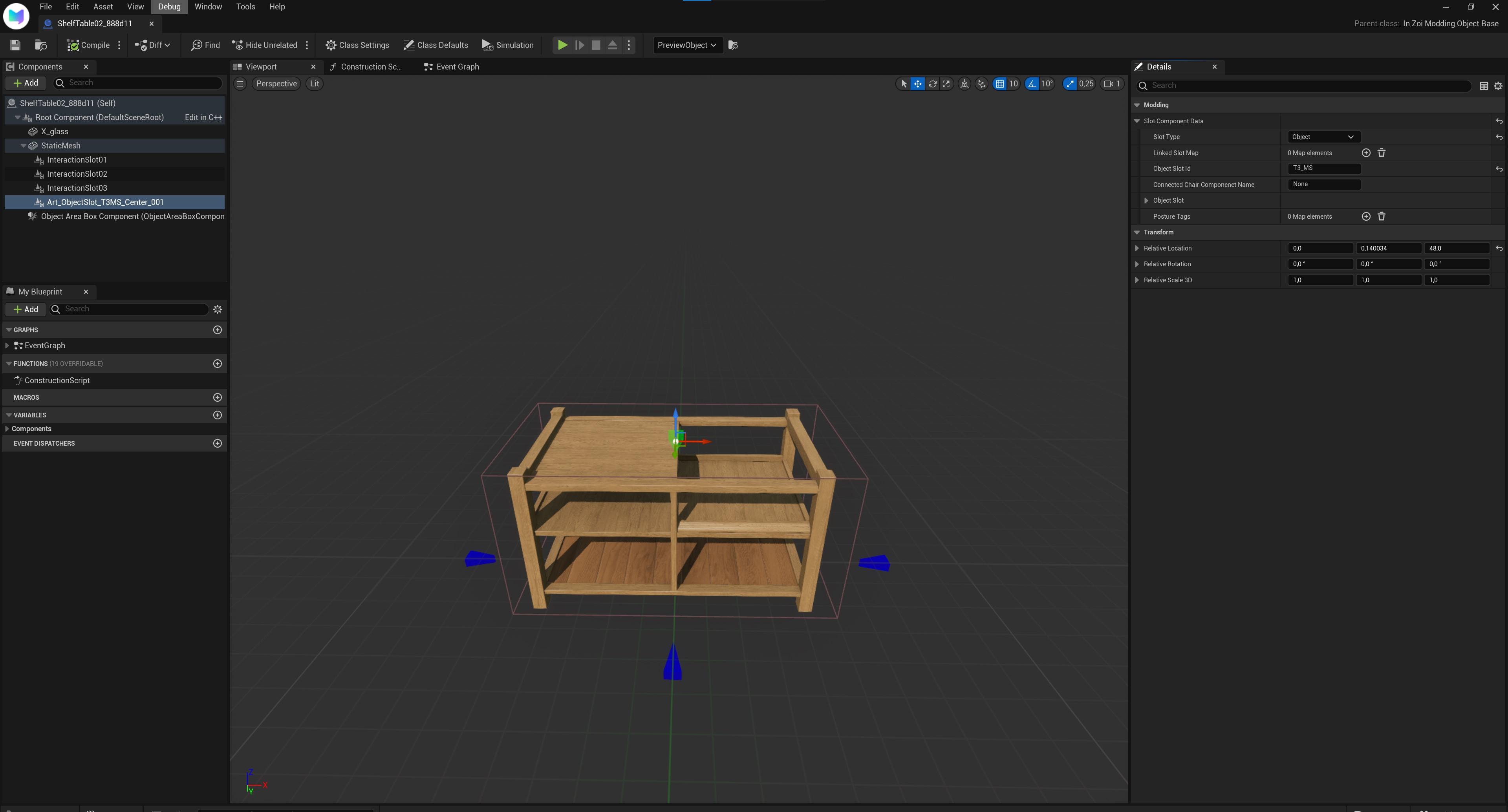Image resolution: width=1508 pixels, height=812 pixels.
Task: Save the blueprint with the floppy disk icon
Action: pyautogui.click(x=15, y=45)
